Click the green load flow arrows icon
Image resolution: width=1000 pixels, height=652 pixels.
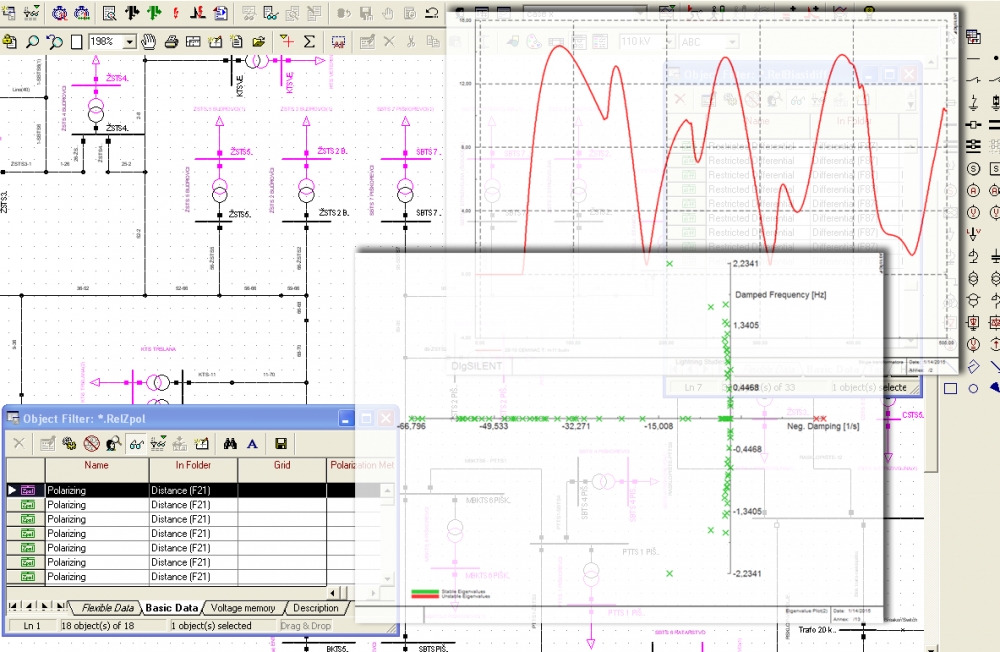click(x=154, y=12)
